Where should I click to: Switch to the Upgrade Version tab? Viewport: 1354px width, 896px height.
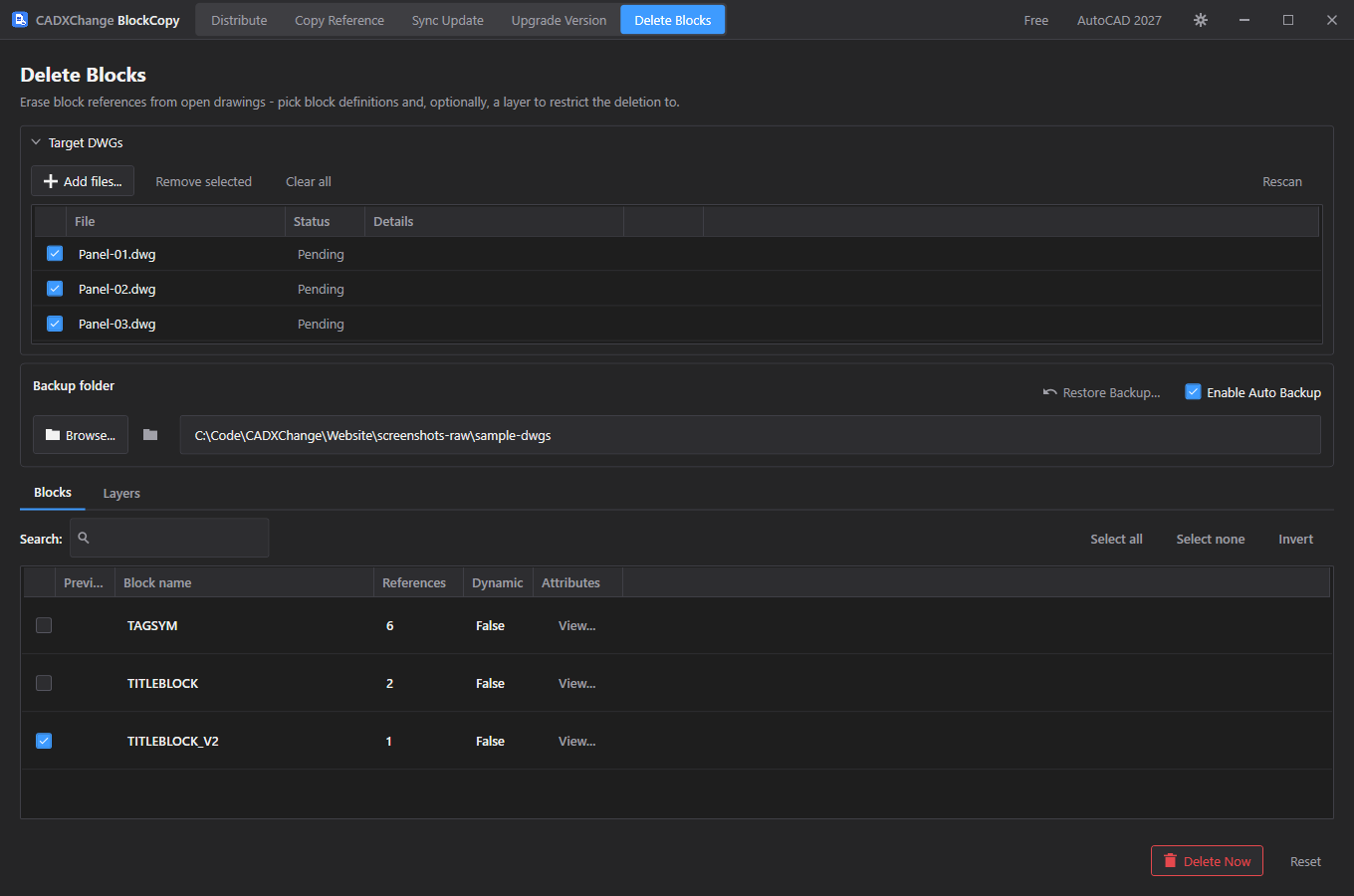559,20
